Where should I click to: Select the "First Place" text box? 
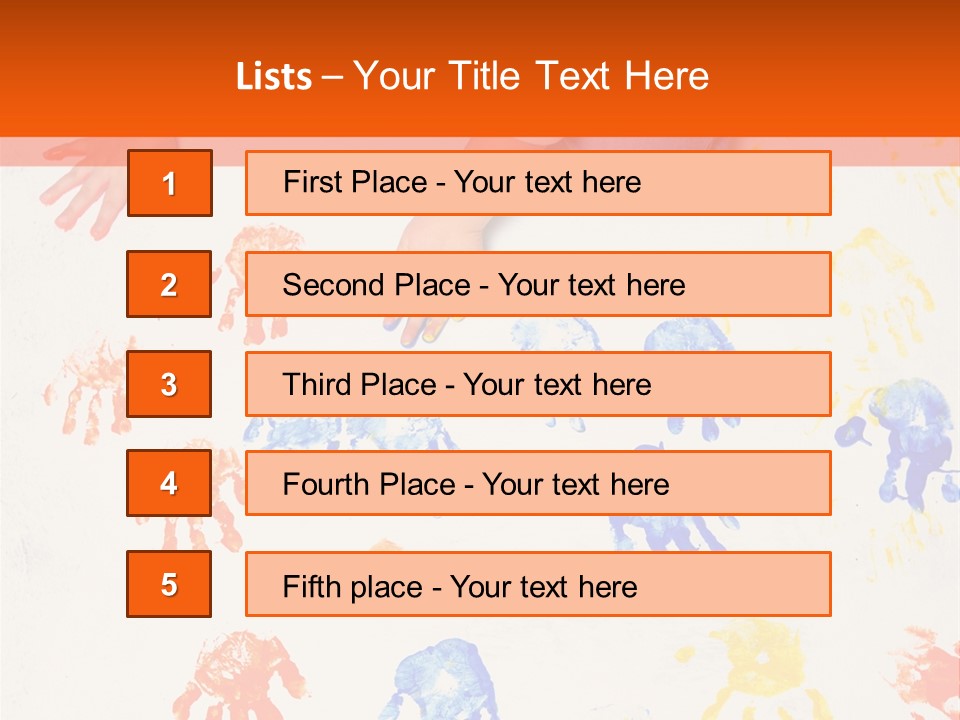[x=538, y=183]
